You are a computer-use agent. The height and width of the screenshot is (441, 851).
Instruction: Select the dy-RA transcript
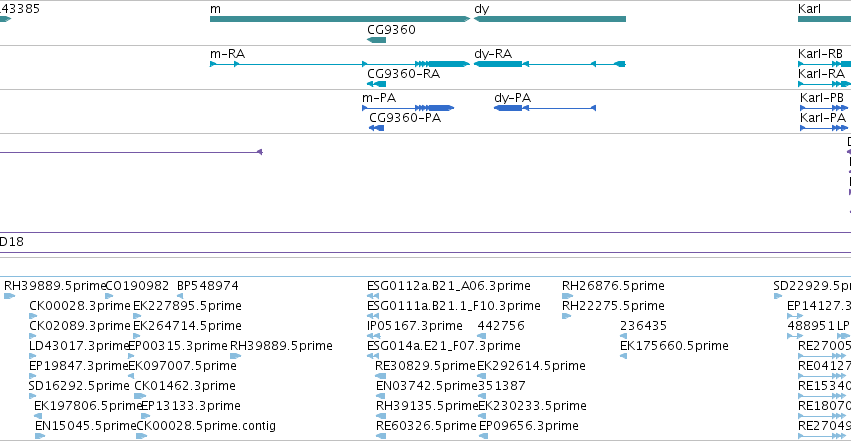pyautogui.click(x=550, y=64)
